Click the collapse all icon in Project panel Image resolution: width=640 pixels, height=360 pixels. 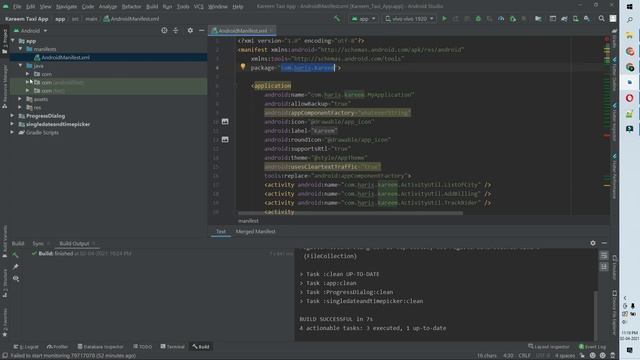[176, 31]
